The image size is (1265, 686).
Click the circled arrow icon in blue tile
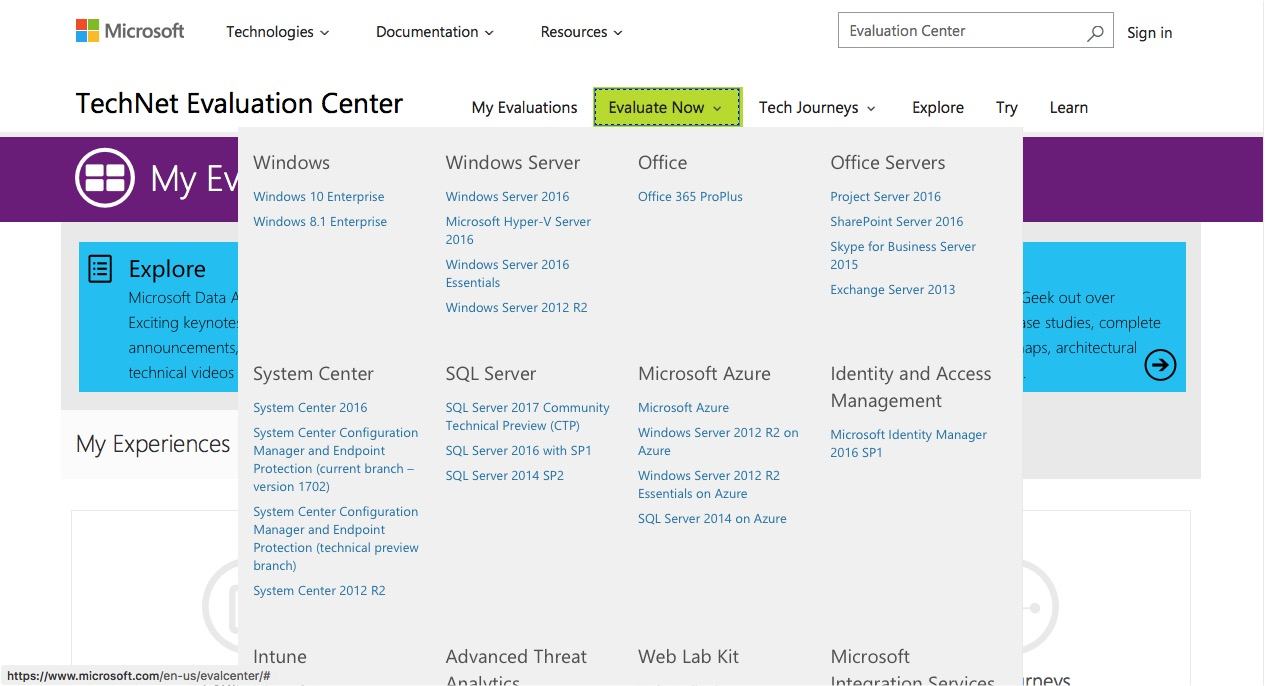[1160, 365]
